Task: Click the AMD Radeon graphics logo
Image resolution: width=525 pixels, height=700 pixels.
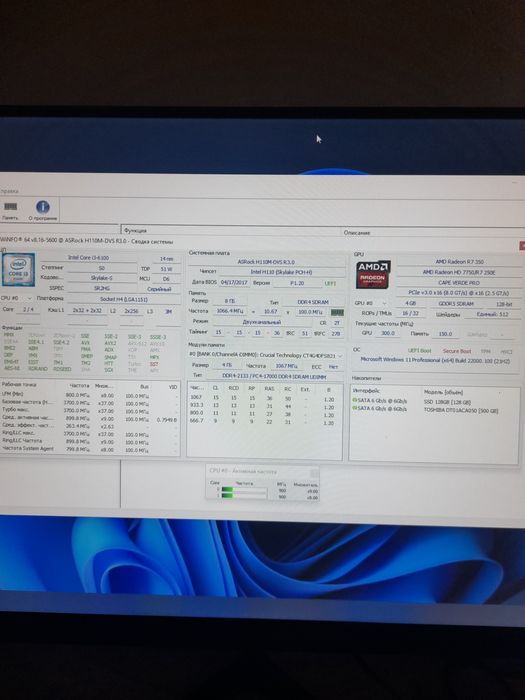Action: click(373, 274)
